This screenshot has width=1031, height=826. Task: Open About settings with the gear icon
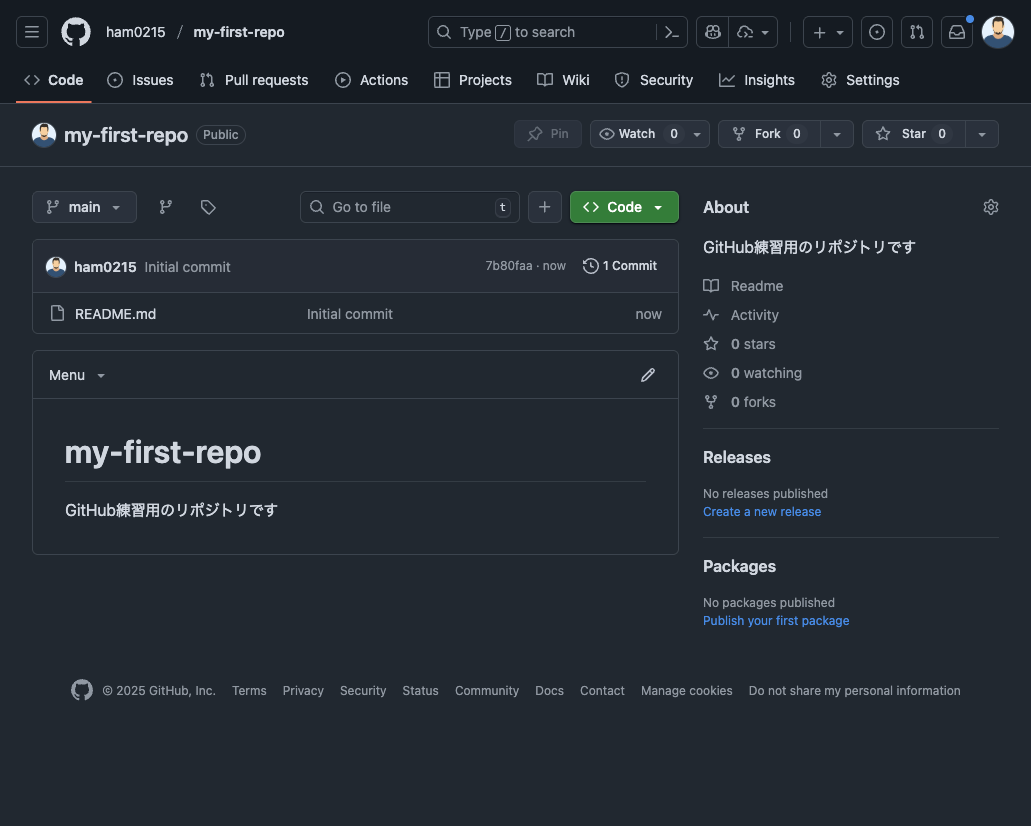[x=990, y=207]
